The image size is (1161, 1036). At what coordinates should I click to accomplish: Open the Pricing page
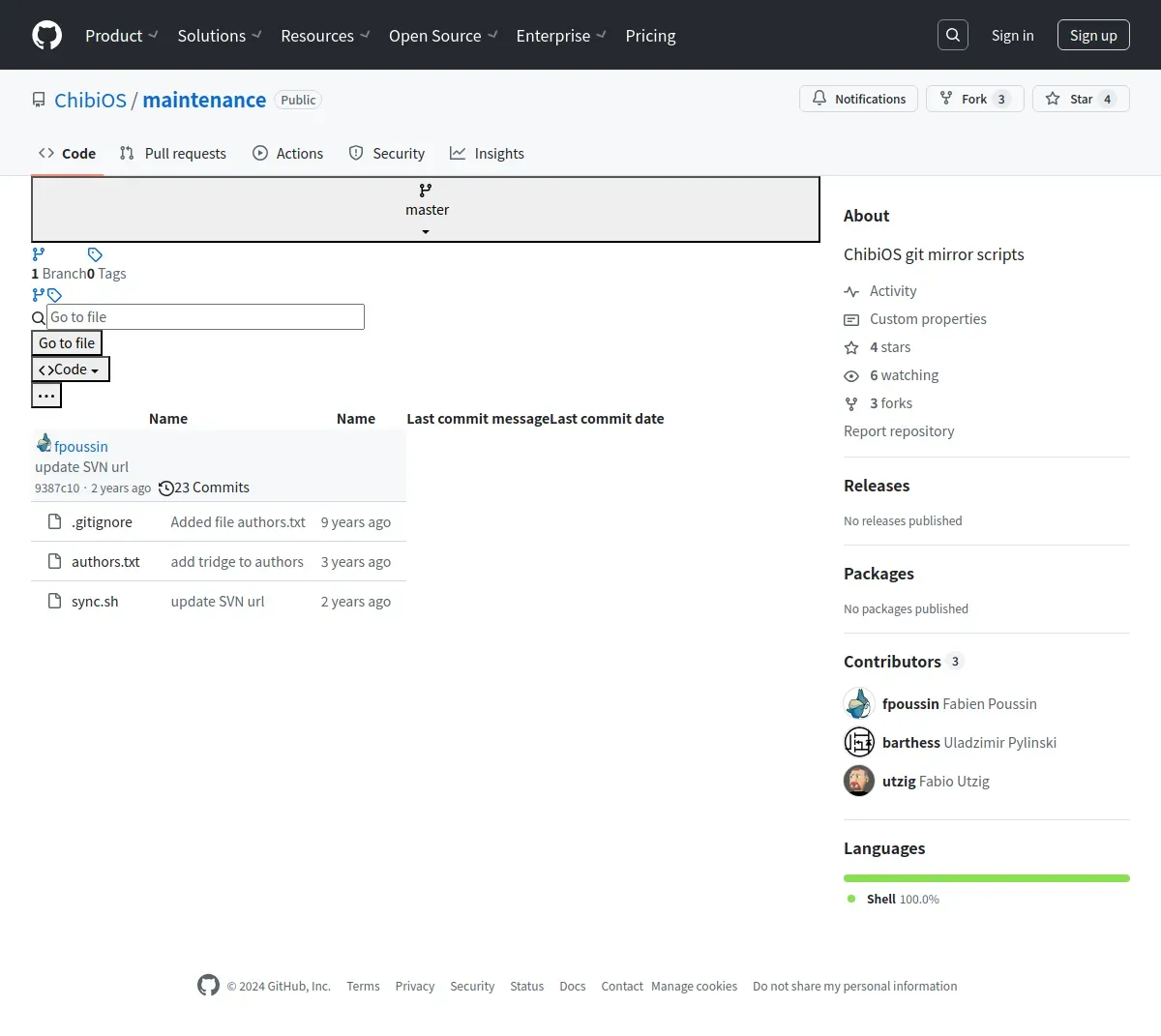[x=650, y=36]
